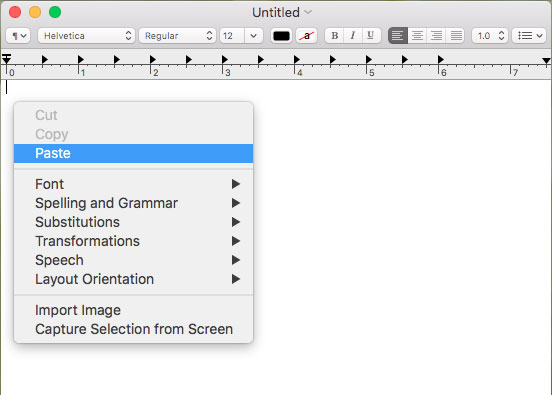Justify the text alignment

pyautogui.click(x=456, y=36)
